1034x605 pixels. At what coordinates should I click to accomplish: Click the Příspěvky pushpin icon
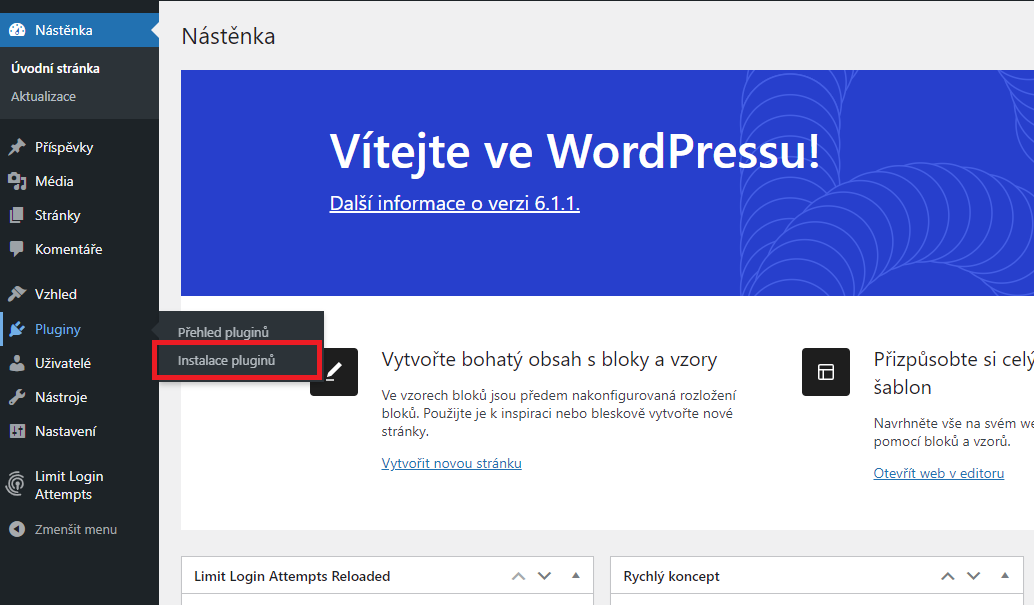[x=17, y=147]
